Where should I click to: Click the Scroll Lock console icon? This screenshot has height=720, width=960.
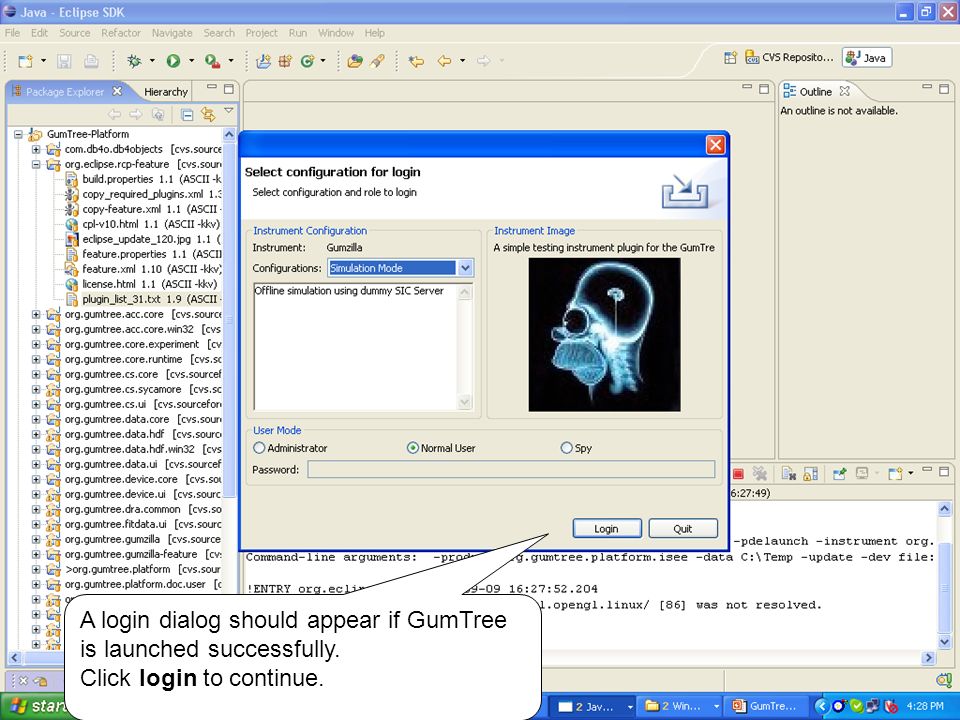click(810, 473)
